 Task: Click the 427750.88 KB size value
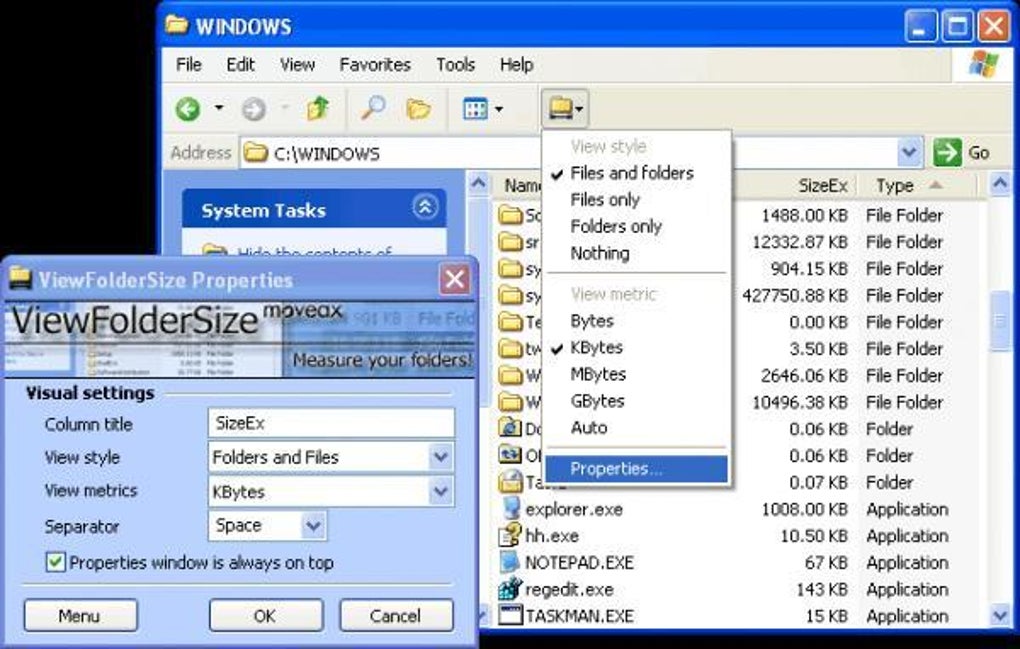[x=794, y=295]
